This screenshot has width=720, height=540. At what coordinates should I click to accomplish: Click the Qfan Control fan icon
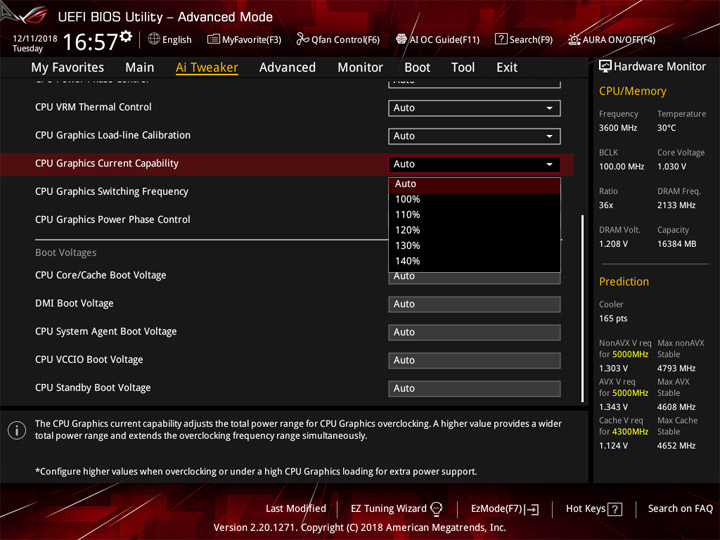coord(302,39)
